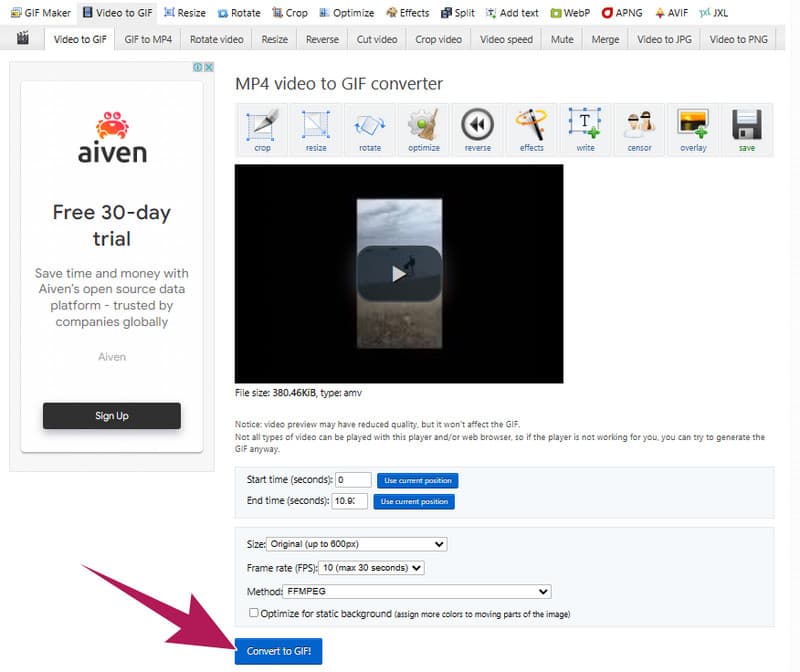
Task: Open the optimize tool icon
Action: (x=424, y=129)
